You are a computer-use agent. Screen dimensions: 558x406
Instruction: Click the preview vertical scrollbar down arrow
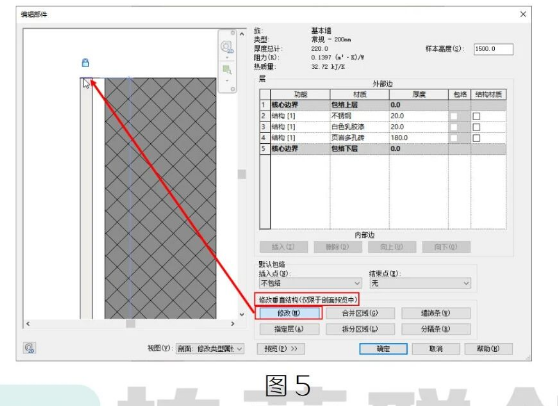click(242, 314)
